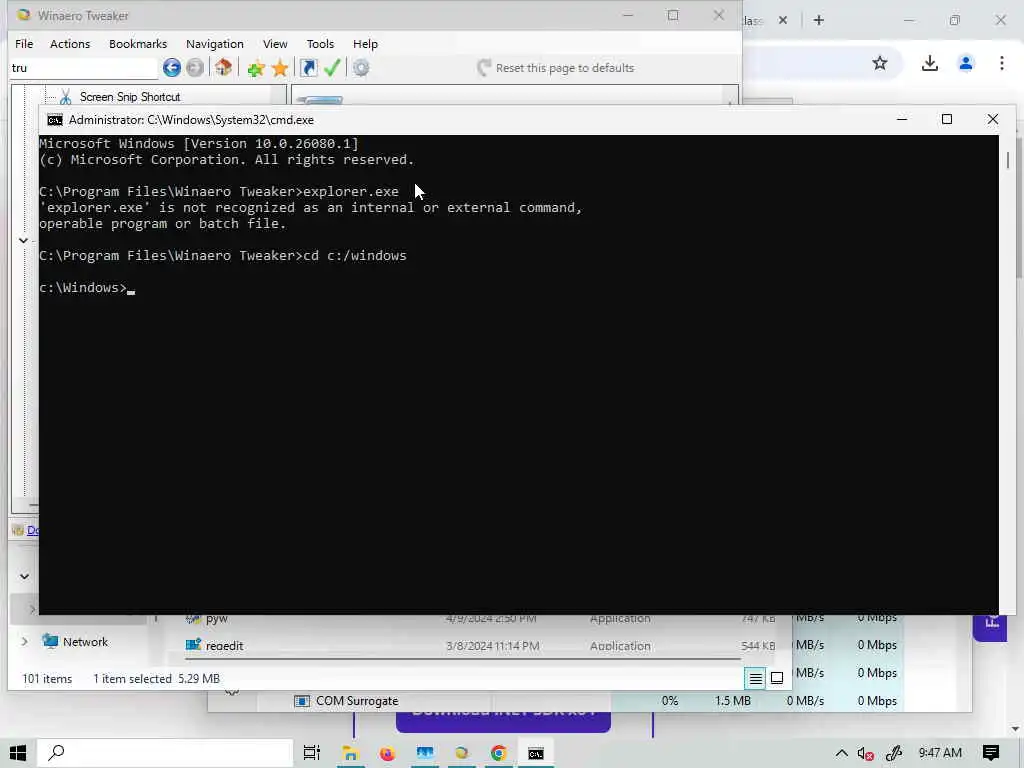
Task: Open bookmarks via the orange star icon
Action: [280, 68]
